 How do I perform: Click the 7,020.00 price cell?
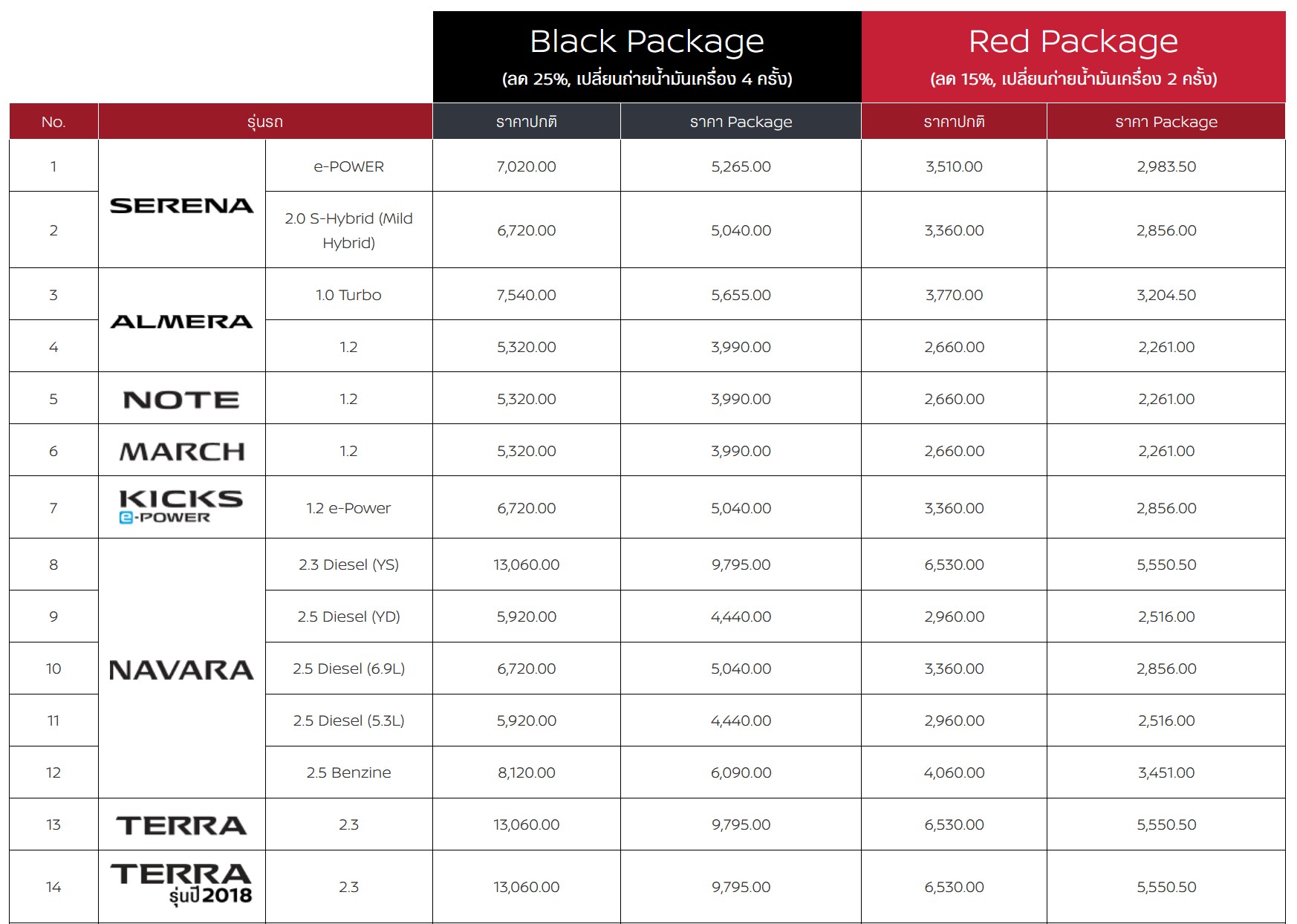(526, 166)
